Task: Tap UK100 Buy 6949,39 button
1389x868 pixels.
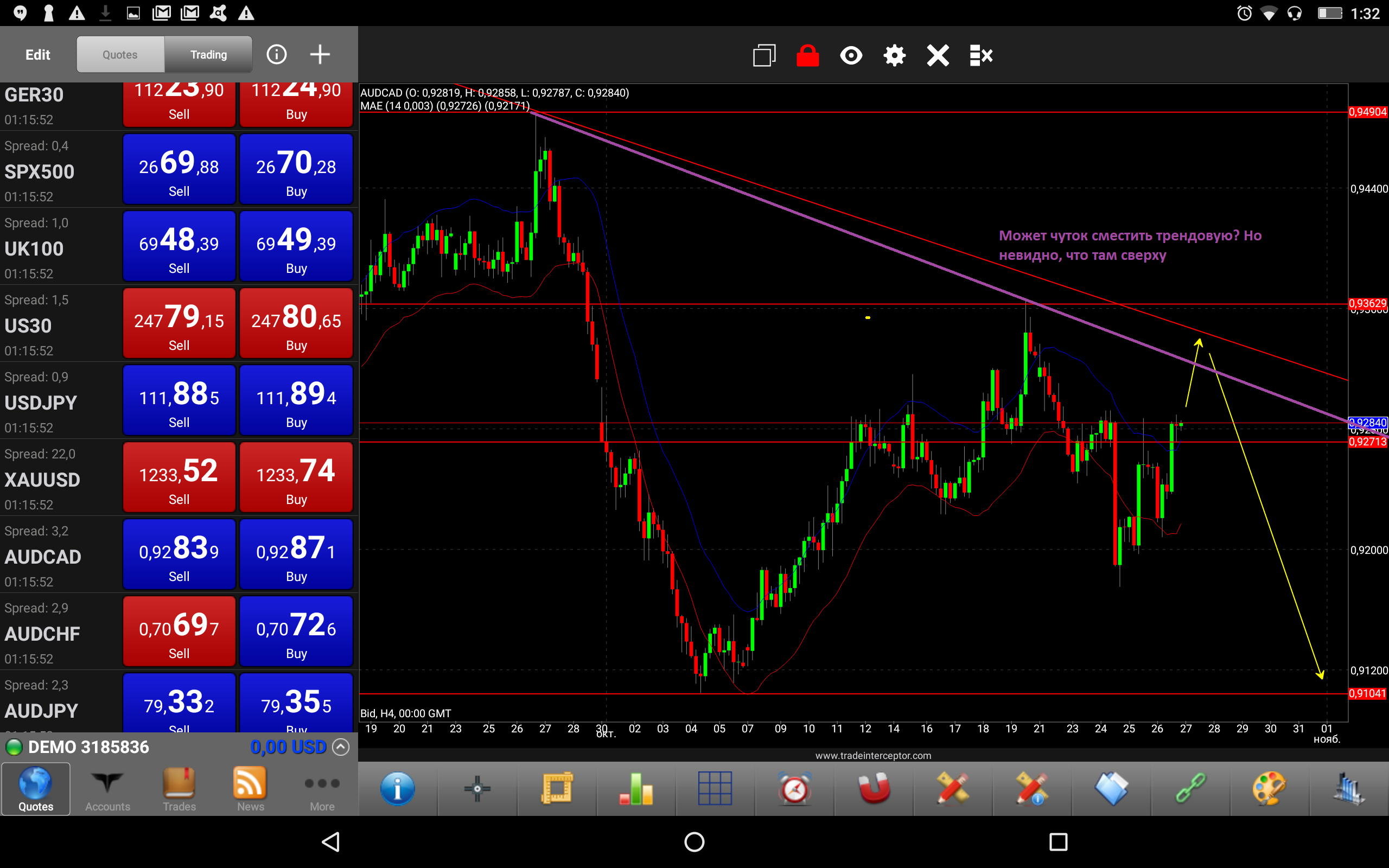Action: point(296,246)
